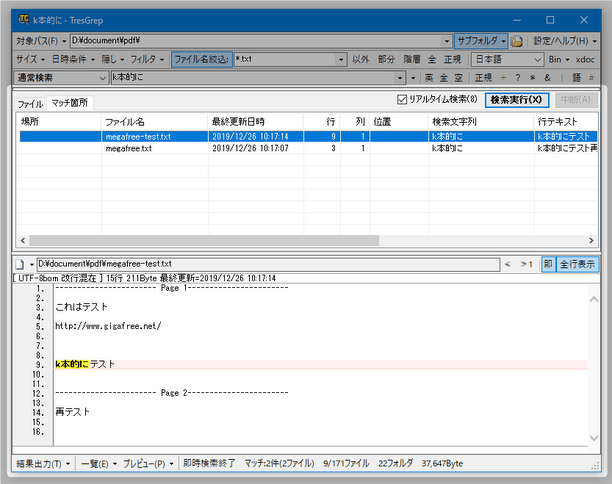Viewport: 612px width, 484px height.
Task: Open 日本語 encoding combo box
Action: coord(507,59)
